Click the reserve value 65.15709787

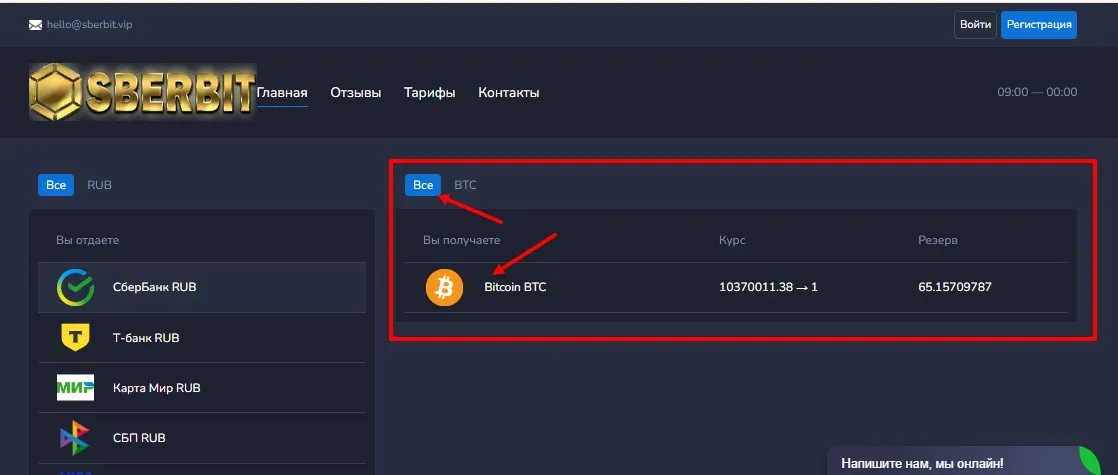tap(955, 287)
